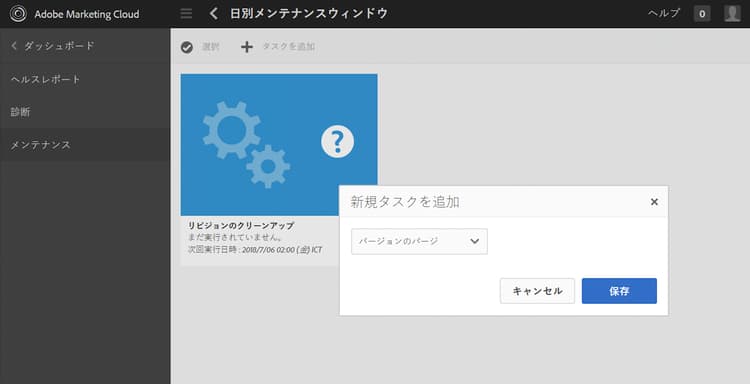The height and width of the screenshot is (384, 750).
Task: Click the タスクを追加 toolbar label
Action: 288,47
